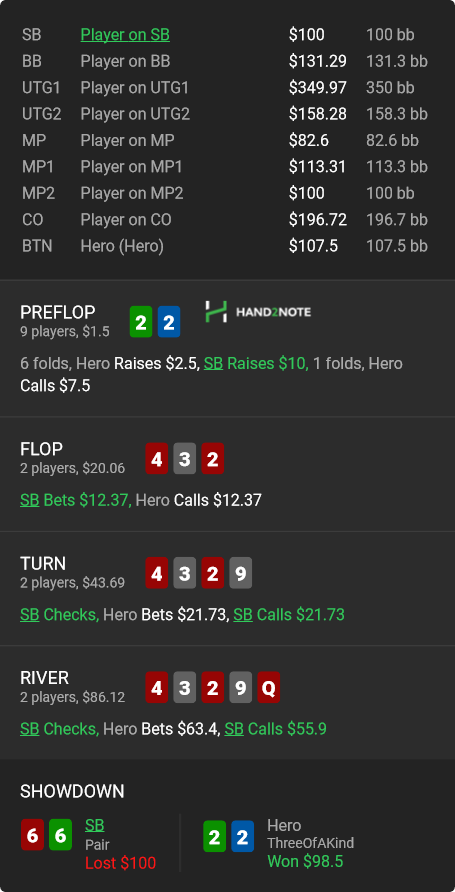Click the Lost $100 result text
Viewport: 455px width, 892px height.
121,863
